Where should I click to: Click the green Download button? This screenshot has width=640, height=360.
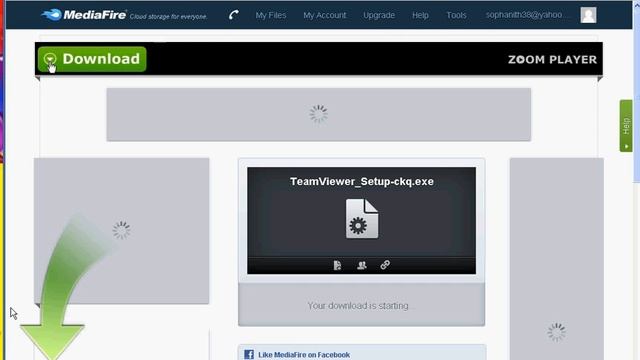tap(92, 59)
